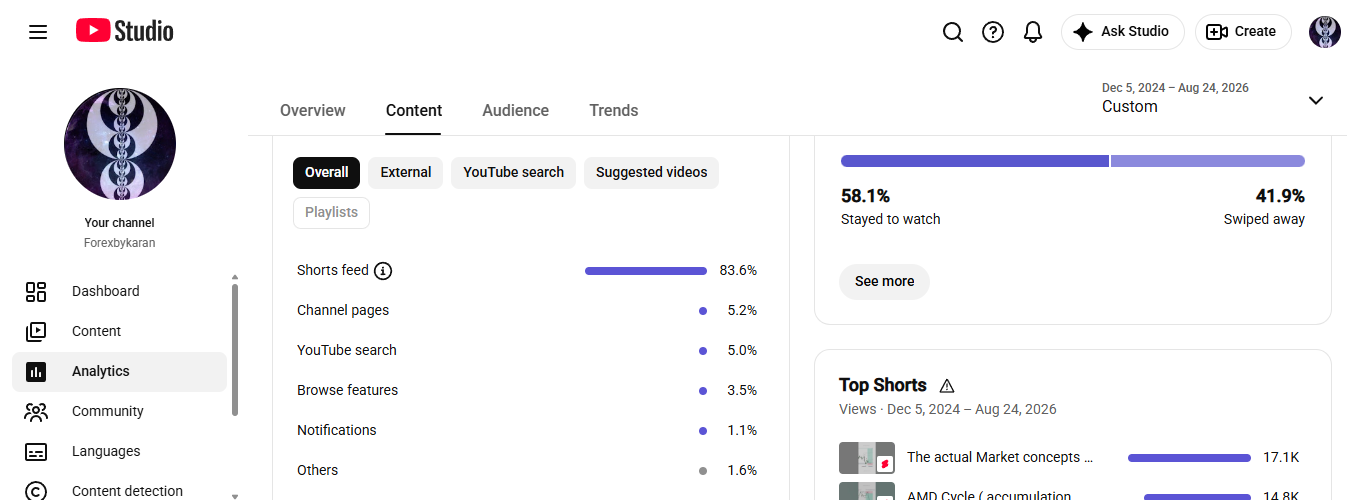Select the Content analytics tab
Image resolution: width=1347 pixels, height=500 pixels.
[x=414, y=110]
